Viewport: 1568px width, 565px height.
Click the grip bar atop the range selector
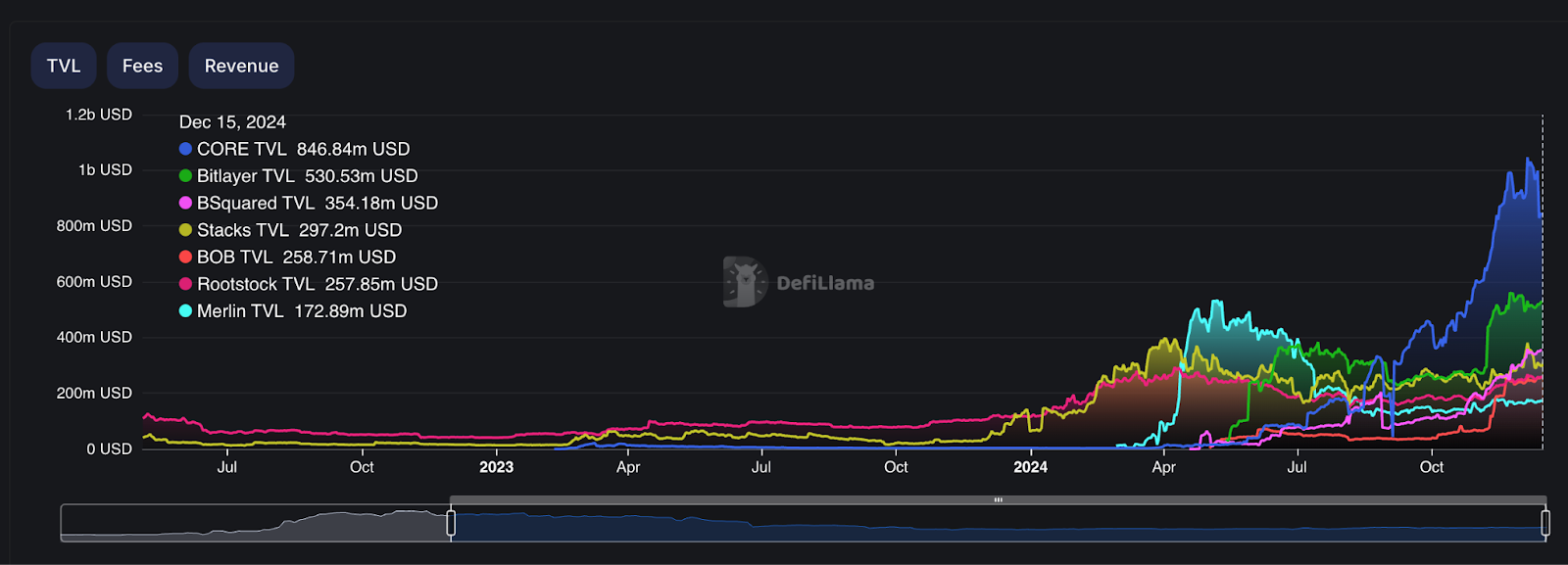pos(998,500)
